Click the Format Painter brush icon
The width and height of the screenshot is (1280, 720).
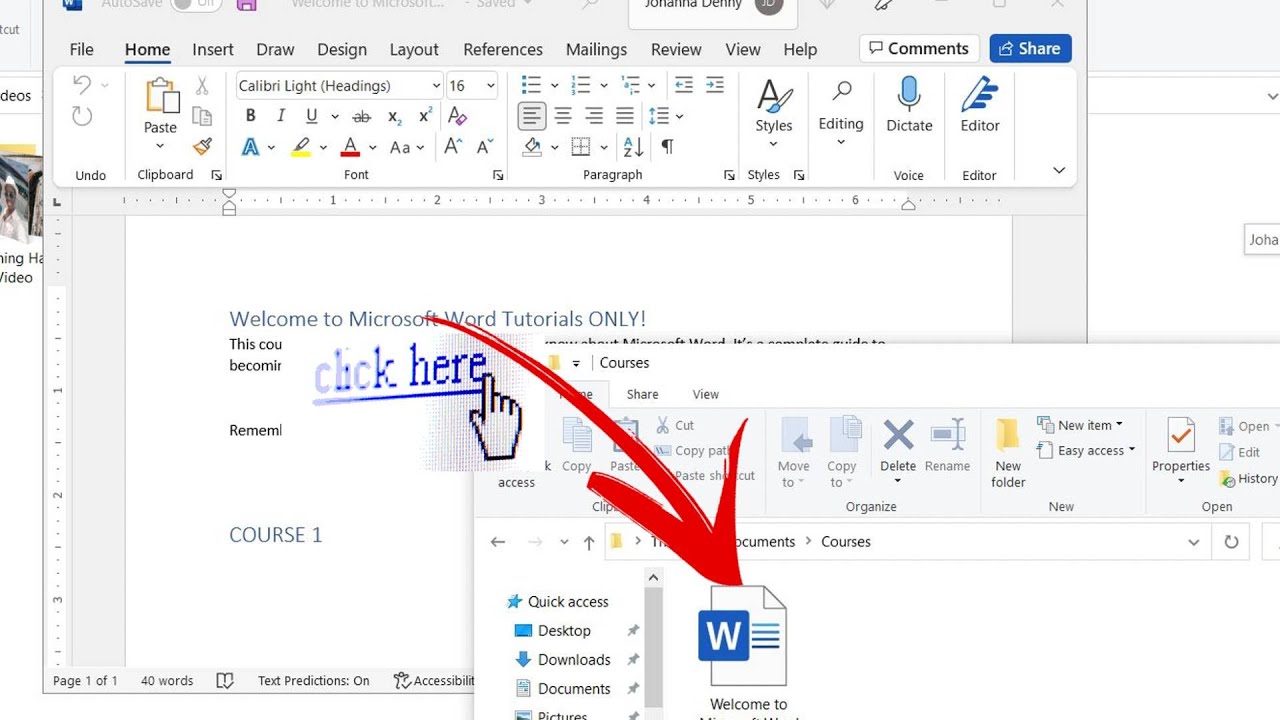coord(203,146)
